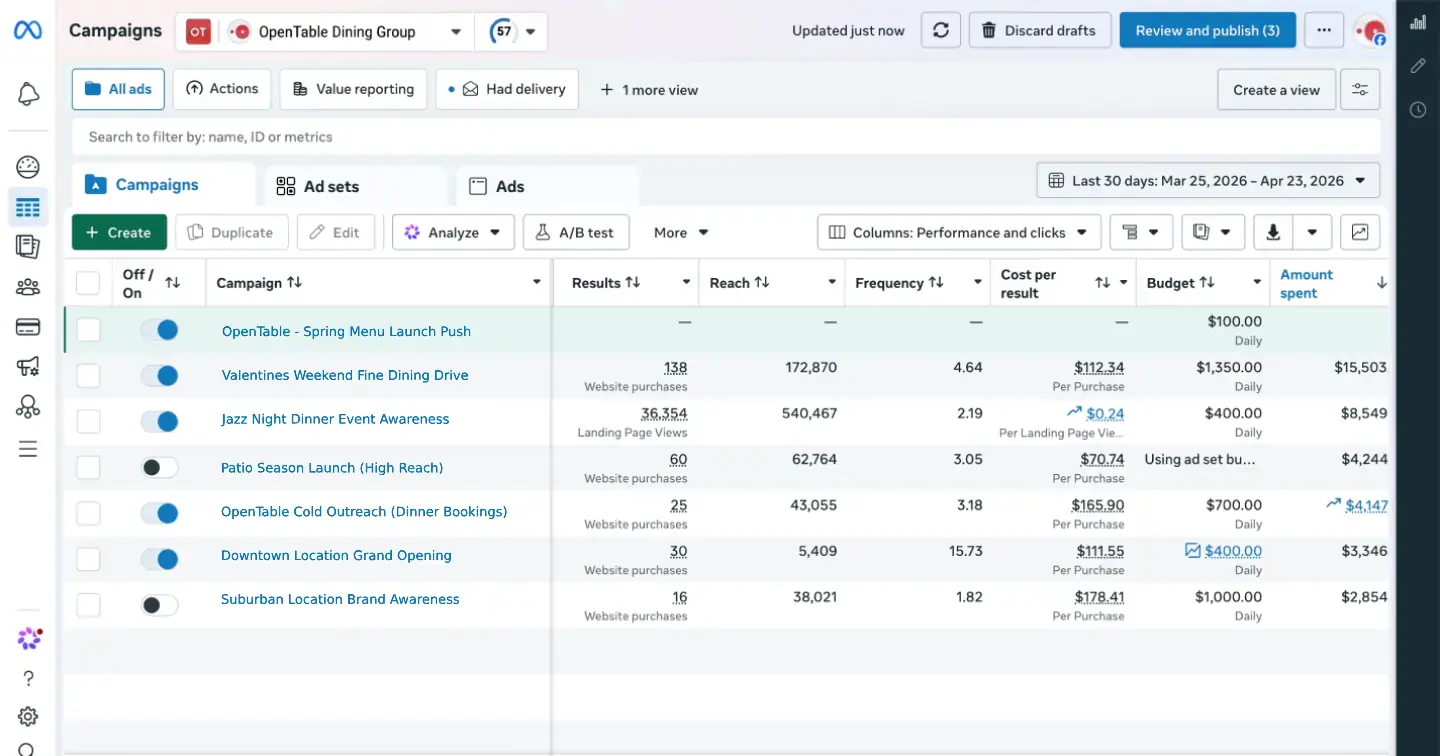Switch to the Ad sets tab
1440x756 pixels.
click(x=354, y=187)
